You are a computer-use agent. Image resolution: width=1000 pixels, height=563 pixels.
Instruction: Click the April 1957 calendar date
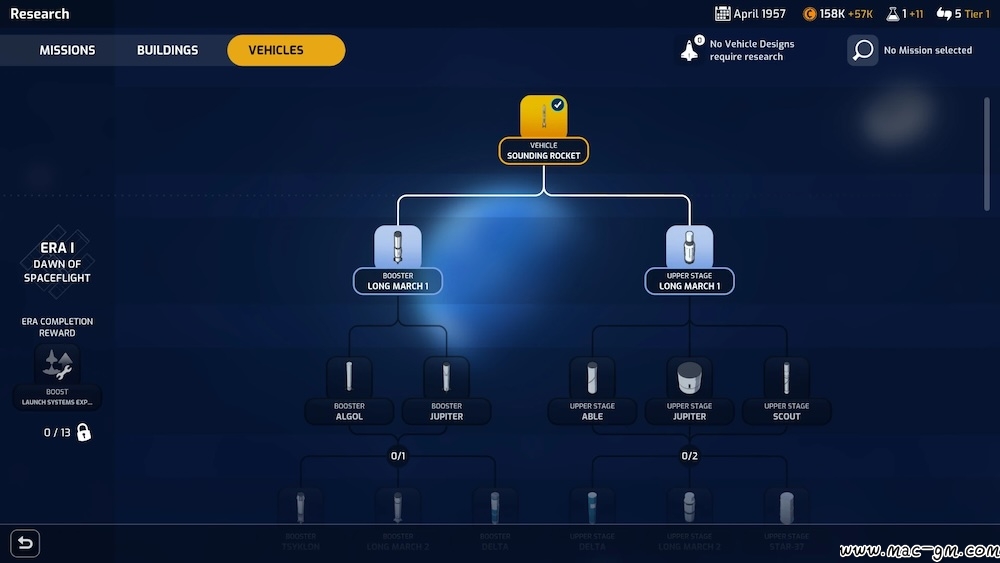750,14
